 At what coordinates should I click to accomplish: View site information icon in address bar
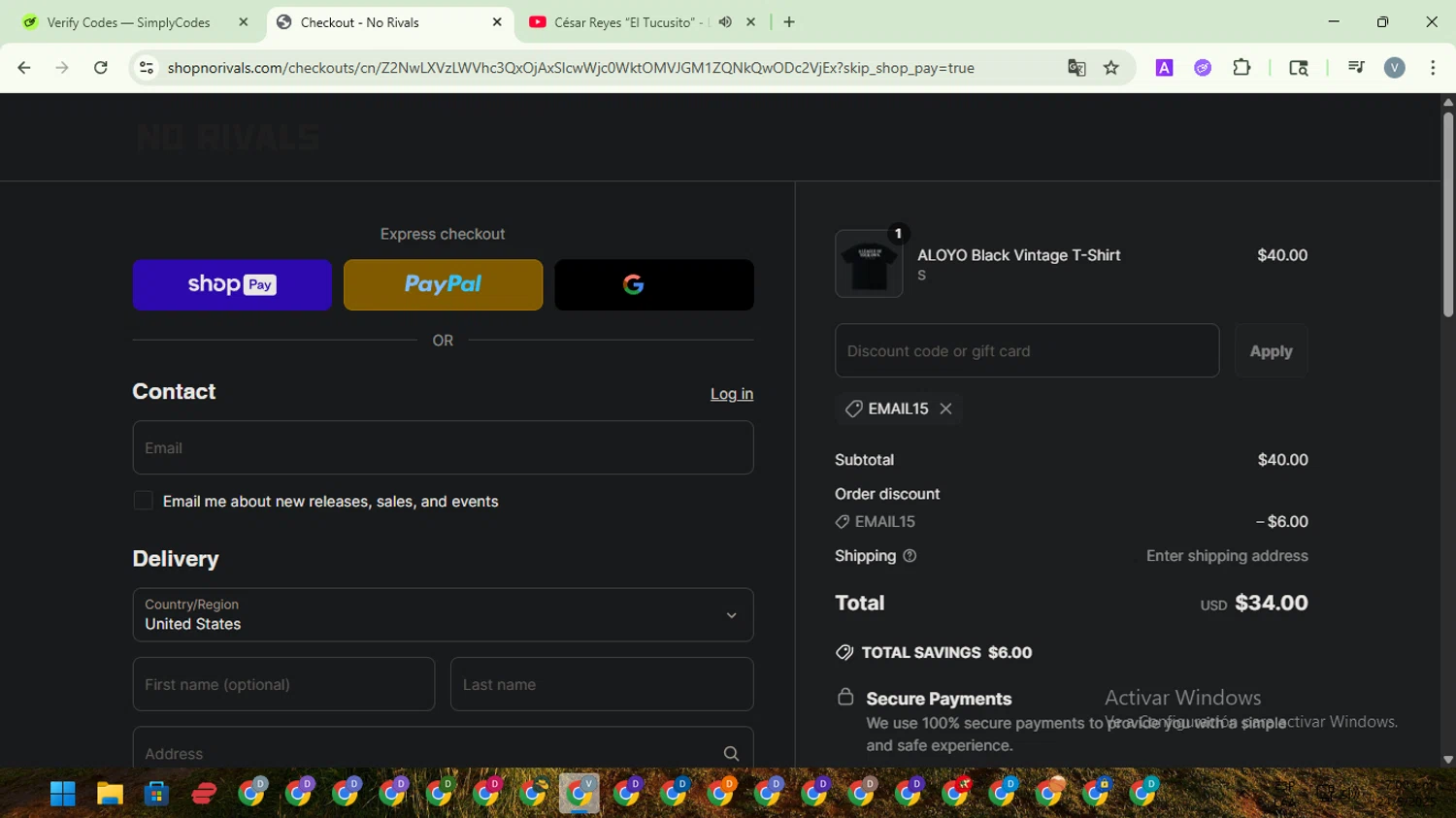[x=147, y=68]
